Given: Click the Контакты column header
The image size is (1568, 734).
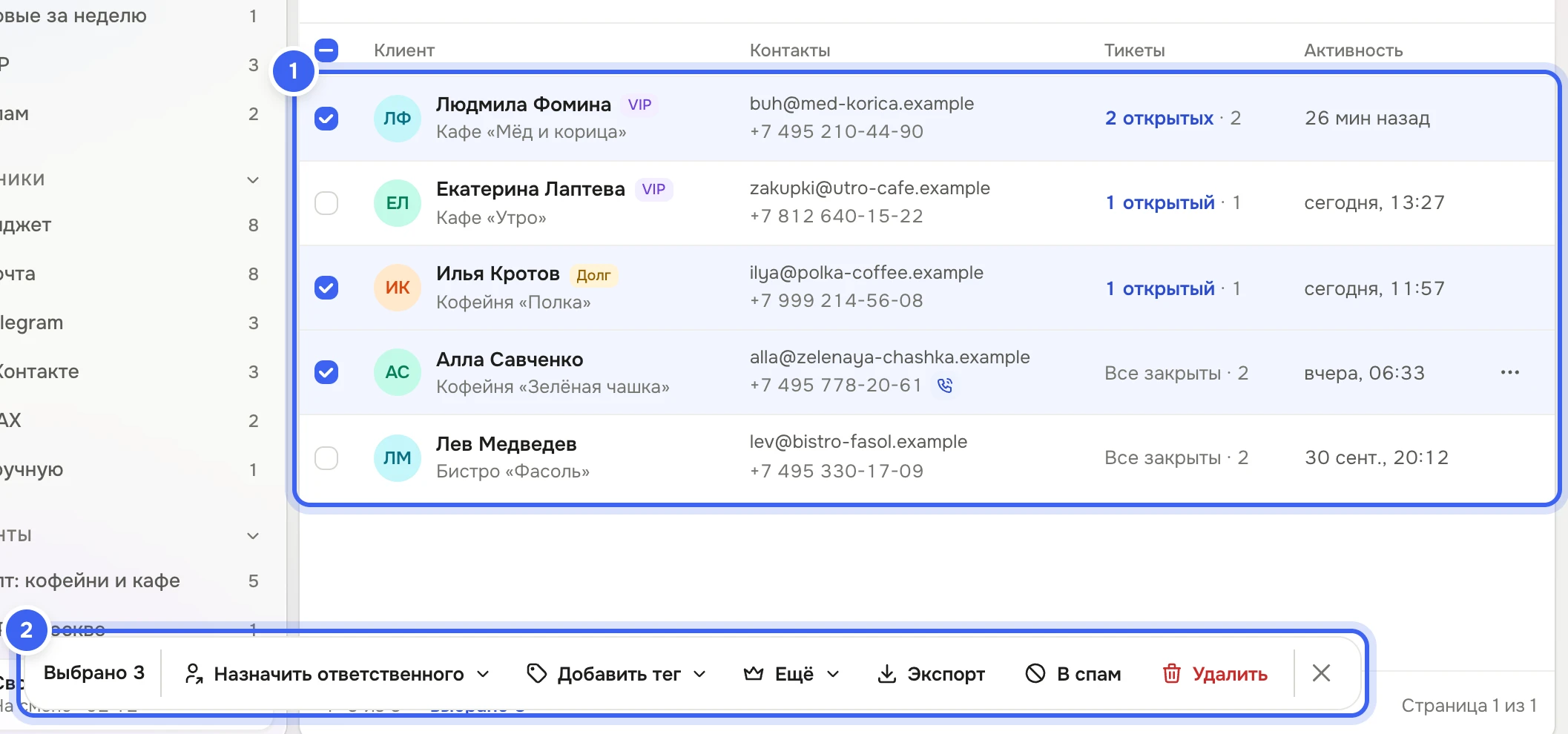Looking at the screenshot, I should 790,50.
